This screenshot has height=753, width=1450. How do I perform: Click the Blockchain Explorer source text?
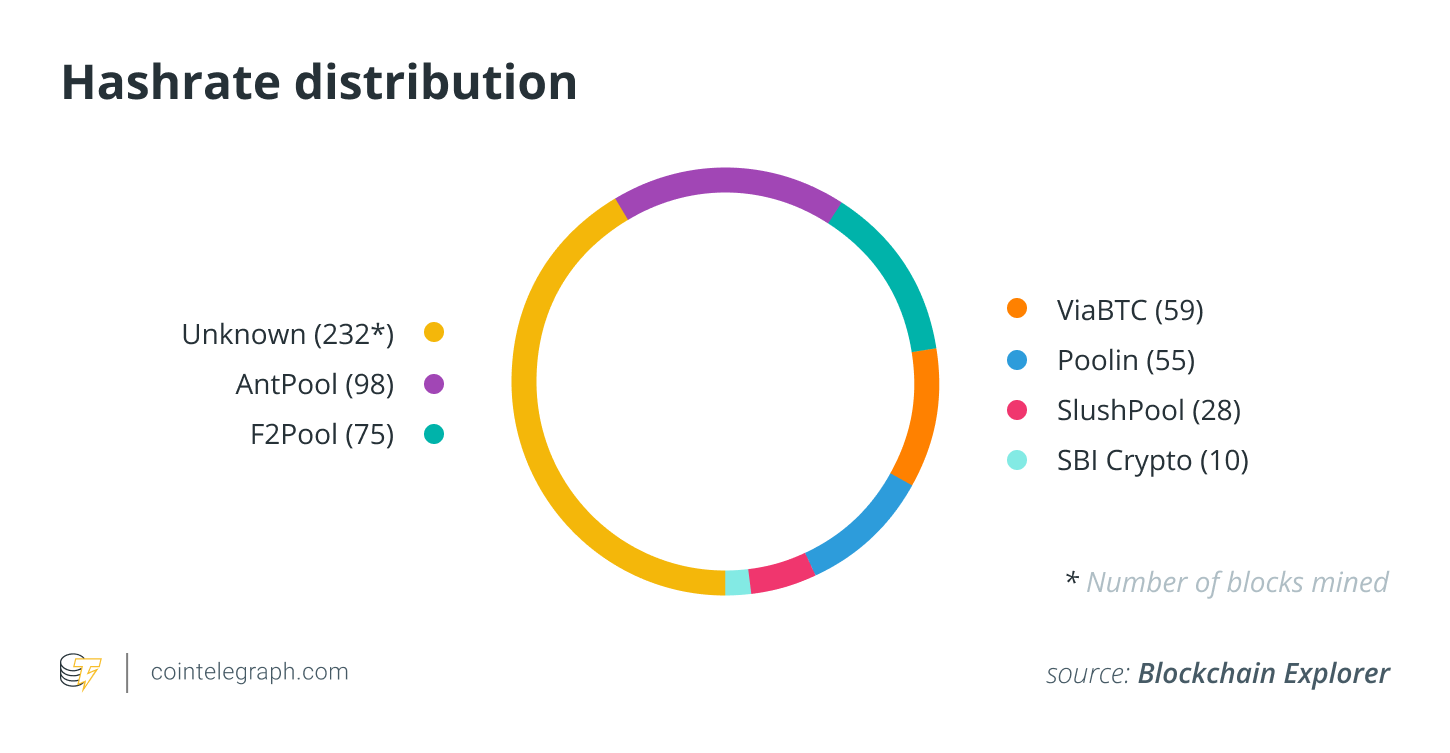pos(1263,674)
